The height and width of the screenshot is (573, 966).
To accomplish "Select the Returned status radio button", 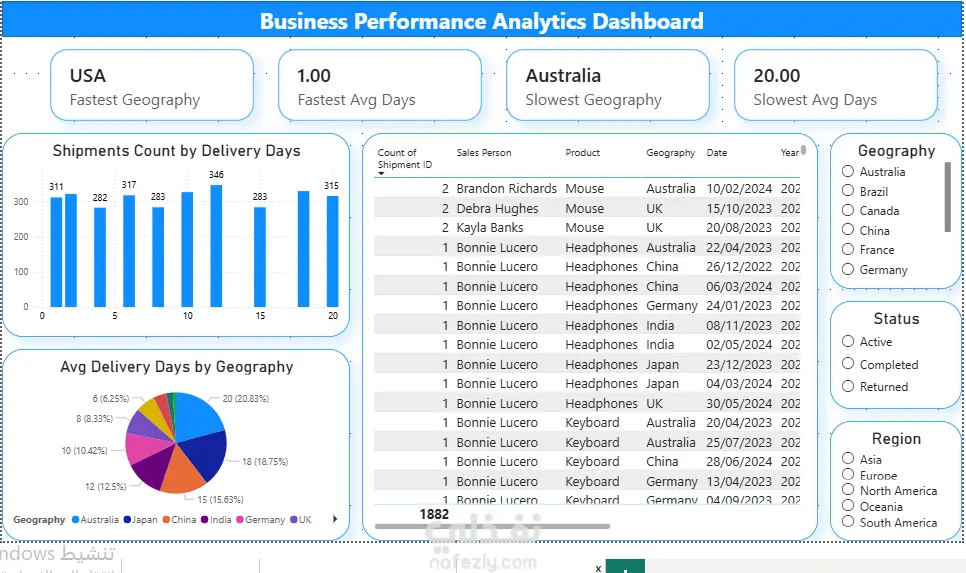I will [848, 386].
